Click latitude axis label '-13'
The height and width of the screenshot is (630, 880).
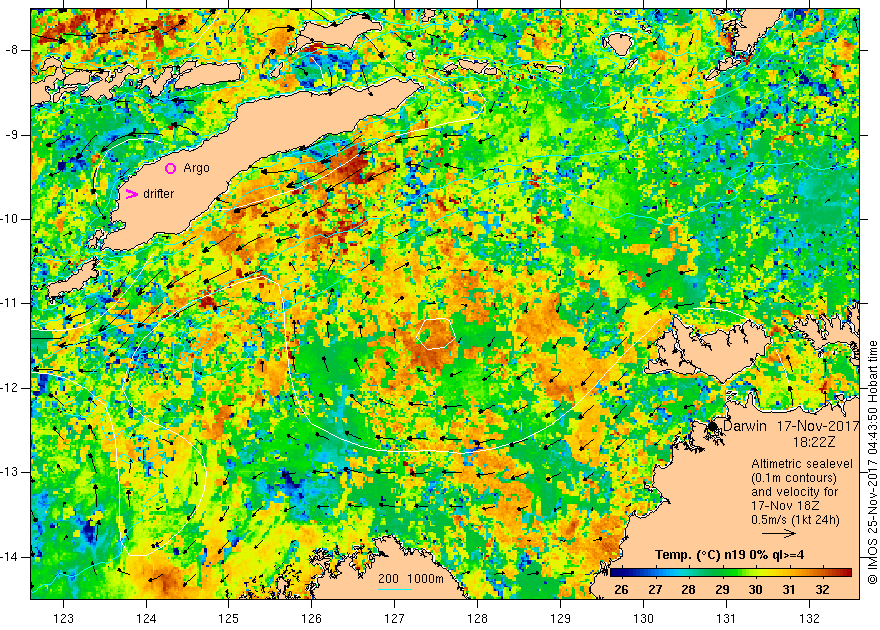point(10,472)
